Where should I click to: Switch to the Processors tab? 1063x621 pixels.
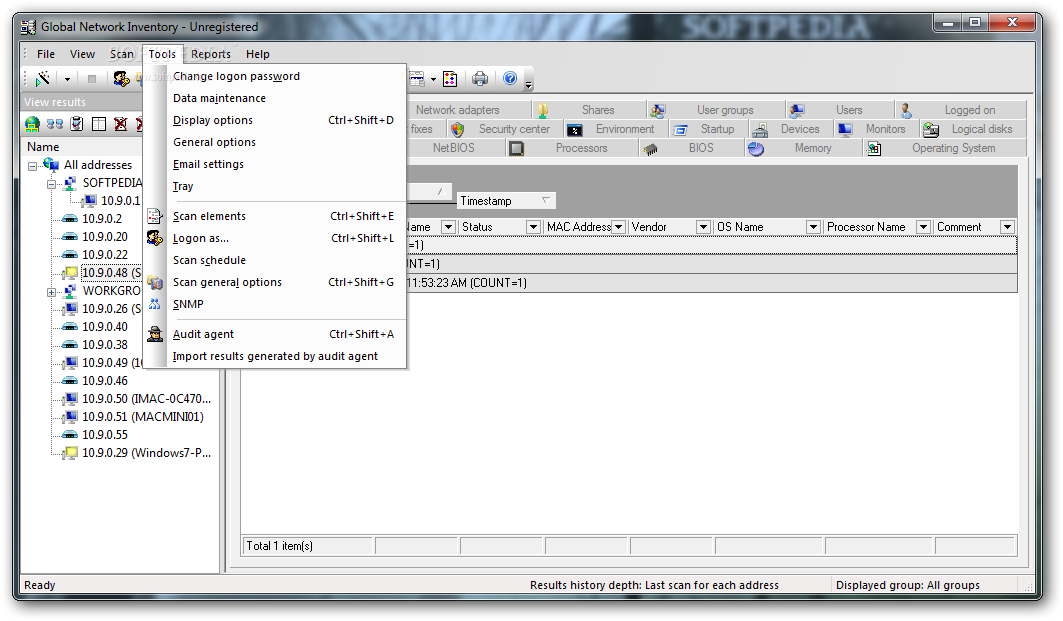pyautogui.click(x=572, y=148)
